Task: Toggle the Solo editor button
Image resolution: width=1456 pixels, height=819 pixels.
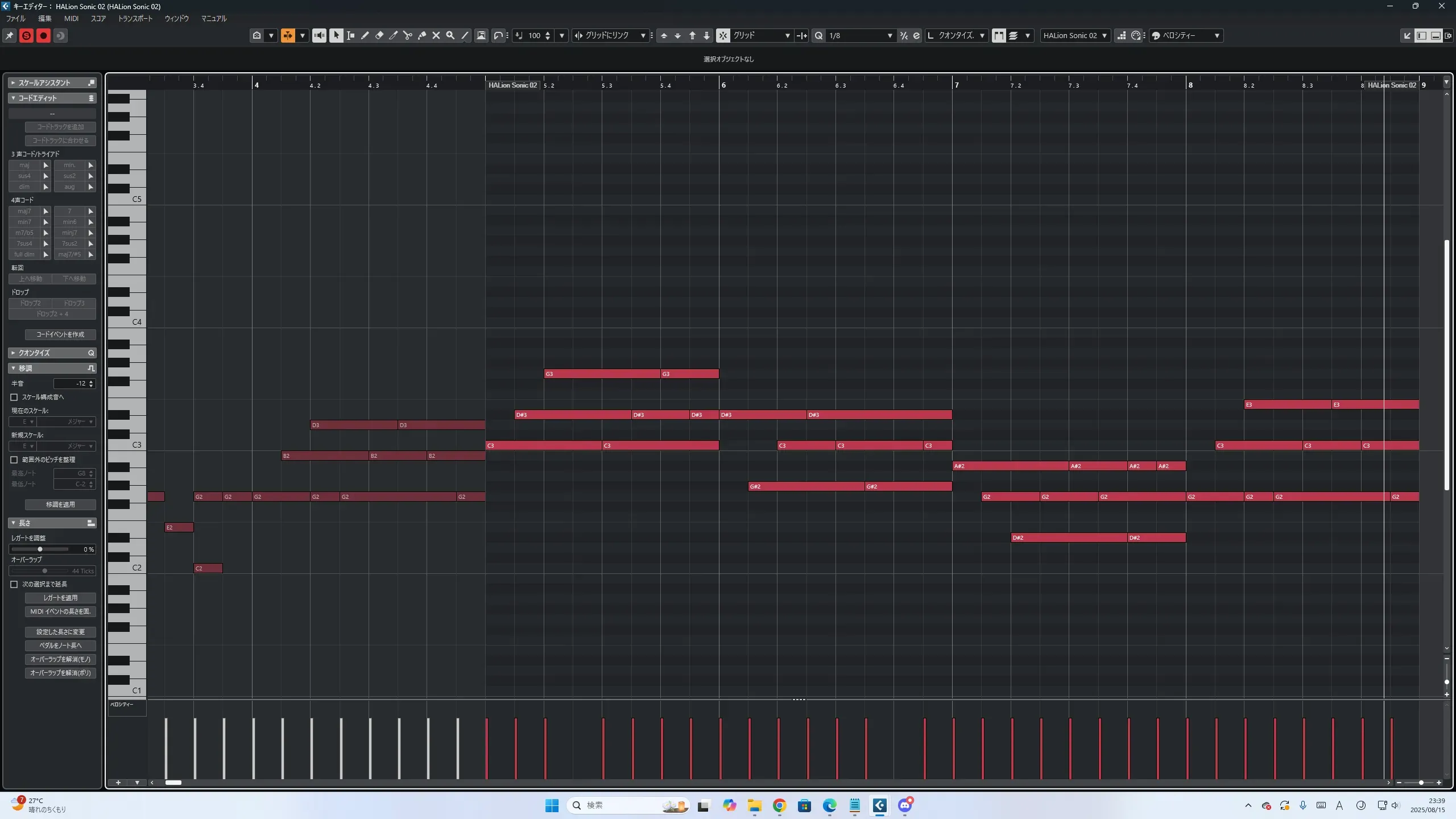Action: click(26, 35)
